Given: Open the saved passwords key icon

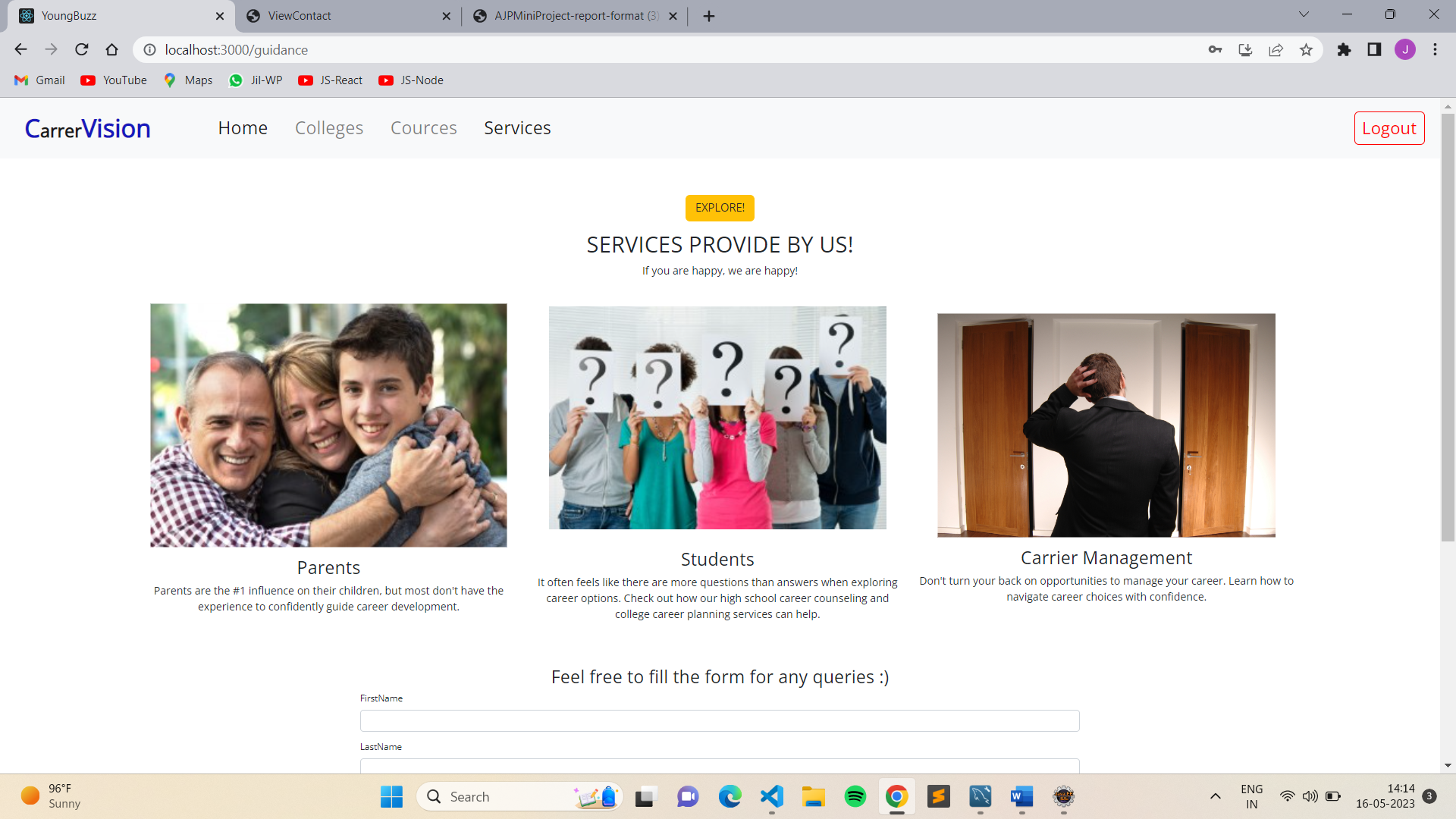Looking at the screenshot, I should 1215,50.
